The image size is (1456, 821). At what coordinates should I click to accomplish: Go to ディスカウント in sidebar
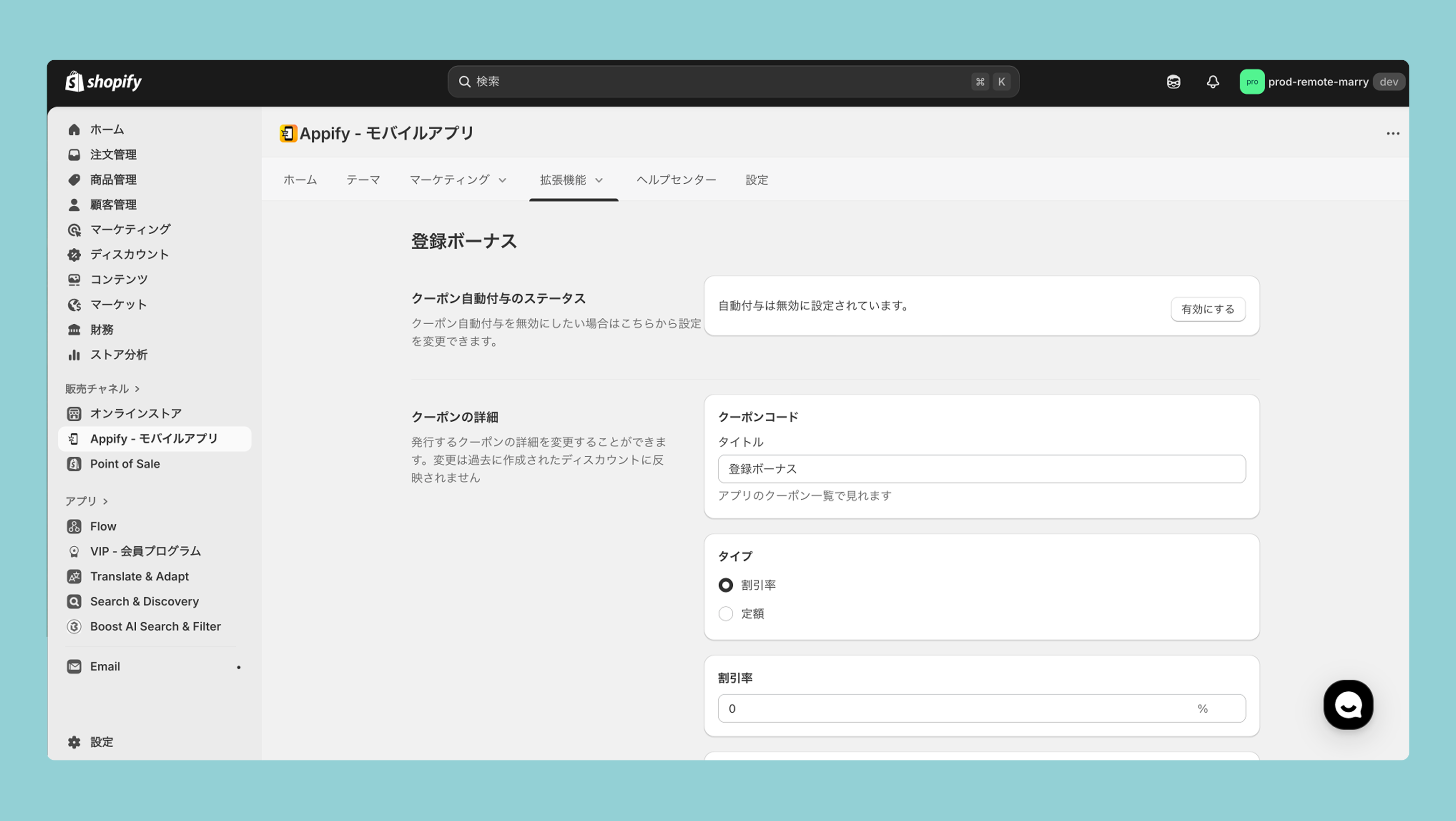pyautogui.click(x=129, y=254)
